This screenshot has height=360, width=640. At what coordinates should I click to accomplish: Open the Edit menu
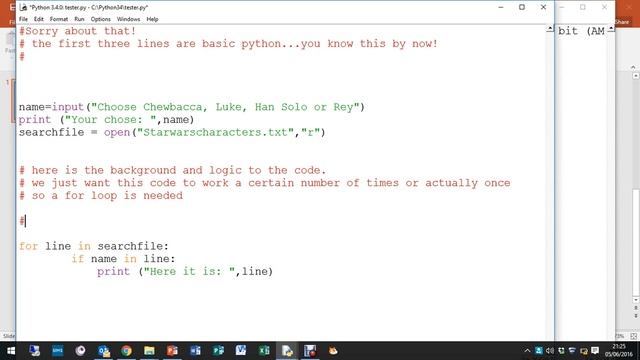click(38, 19)
